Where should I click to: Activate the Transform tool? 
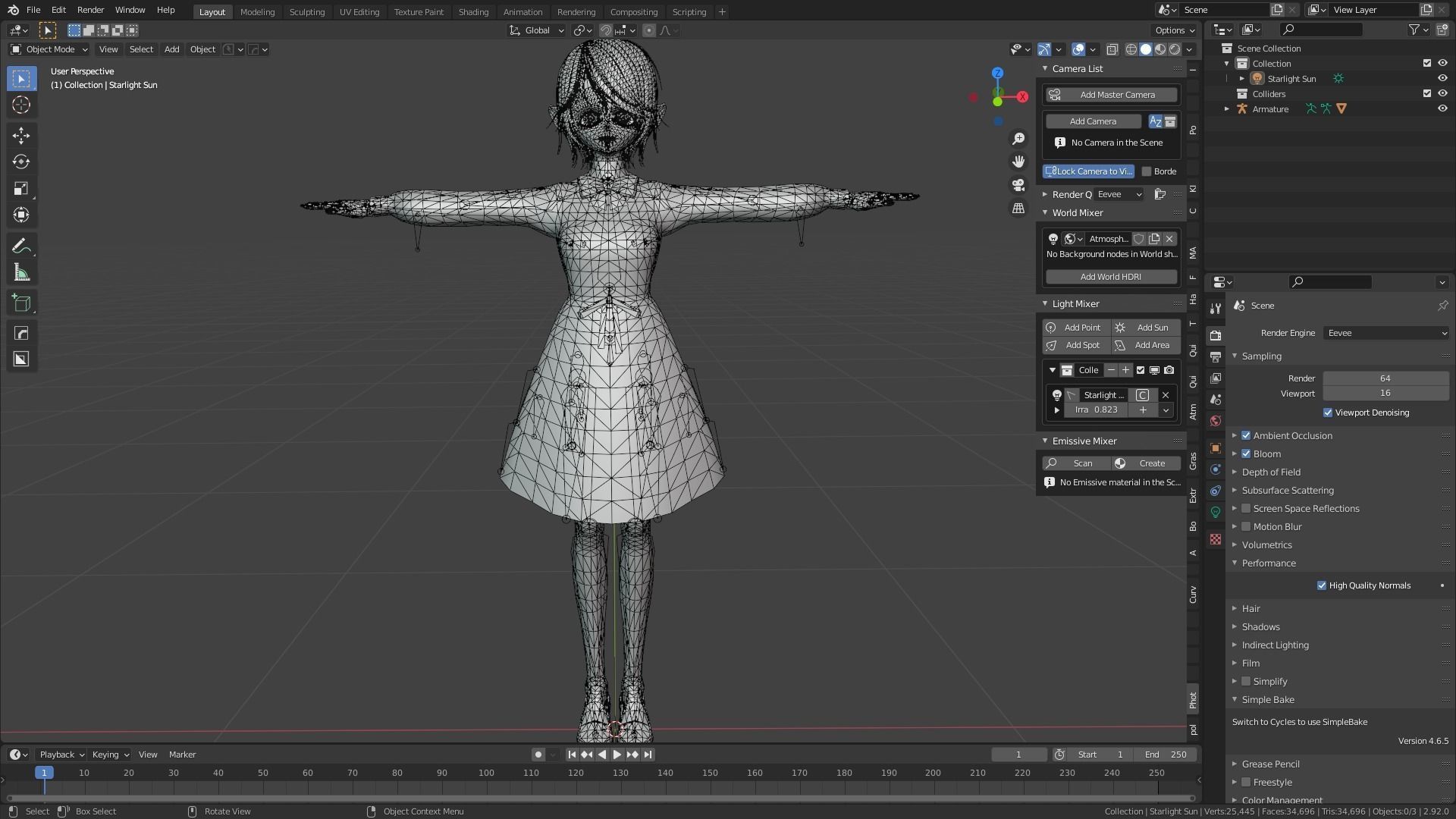21,215
